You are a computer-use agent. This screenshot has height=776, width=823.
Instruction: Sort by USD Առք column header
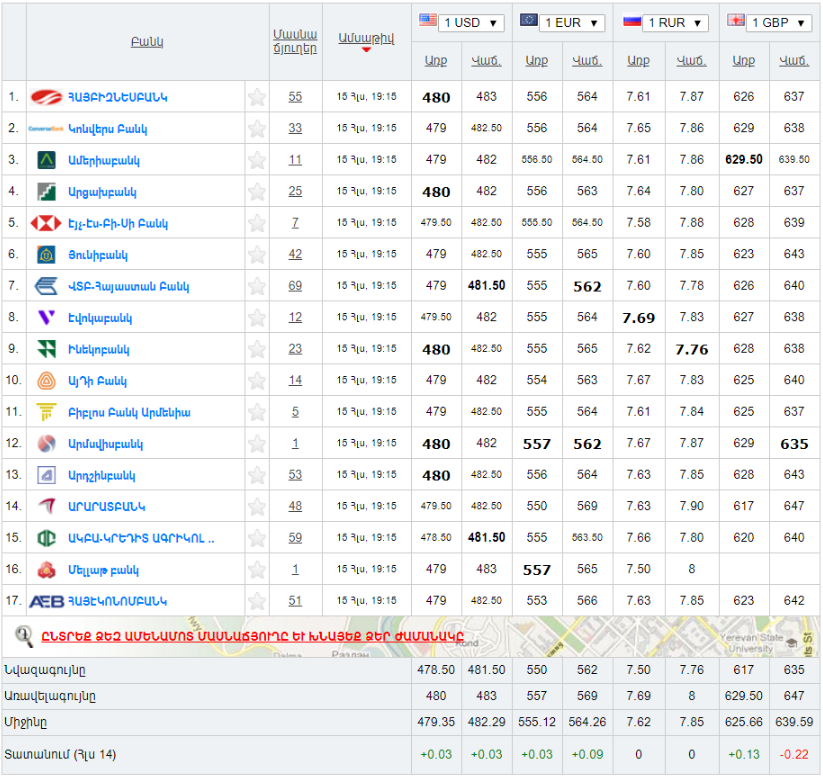[436, 61]
